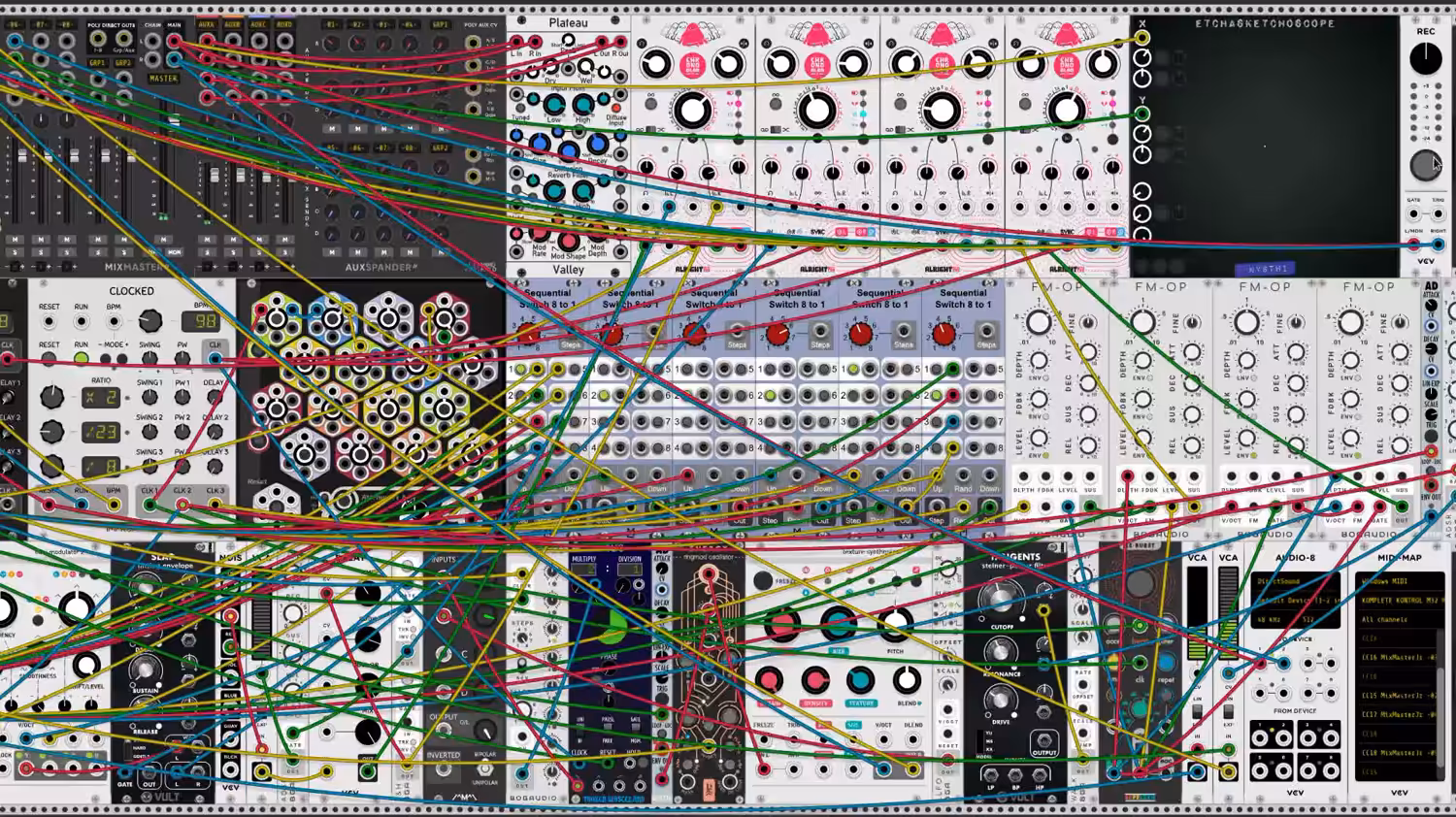Click Clocked's top RESET input jack
1456x817 pixels.
point(49,321)
